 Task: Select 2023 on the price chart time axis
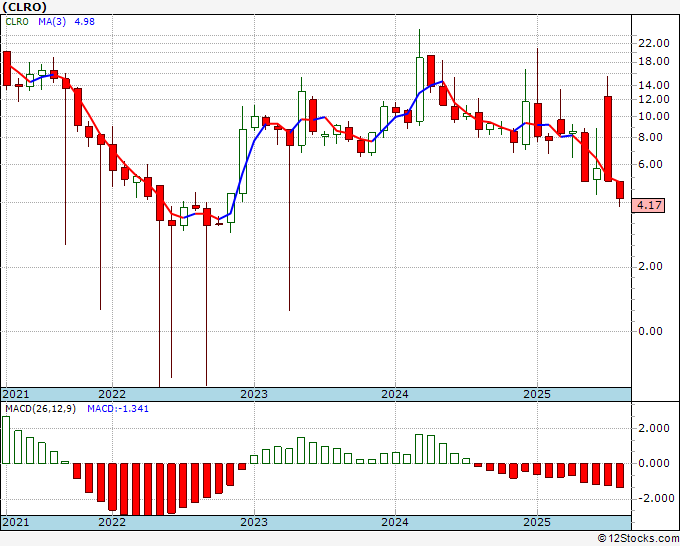point(253,395)
